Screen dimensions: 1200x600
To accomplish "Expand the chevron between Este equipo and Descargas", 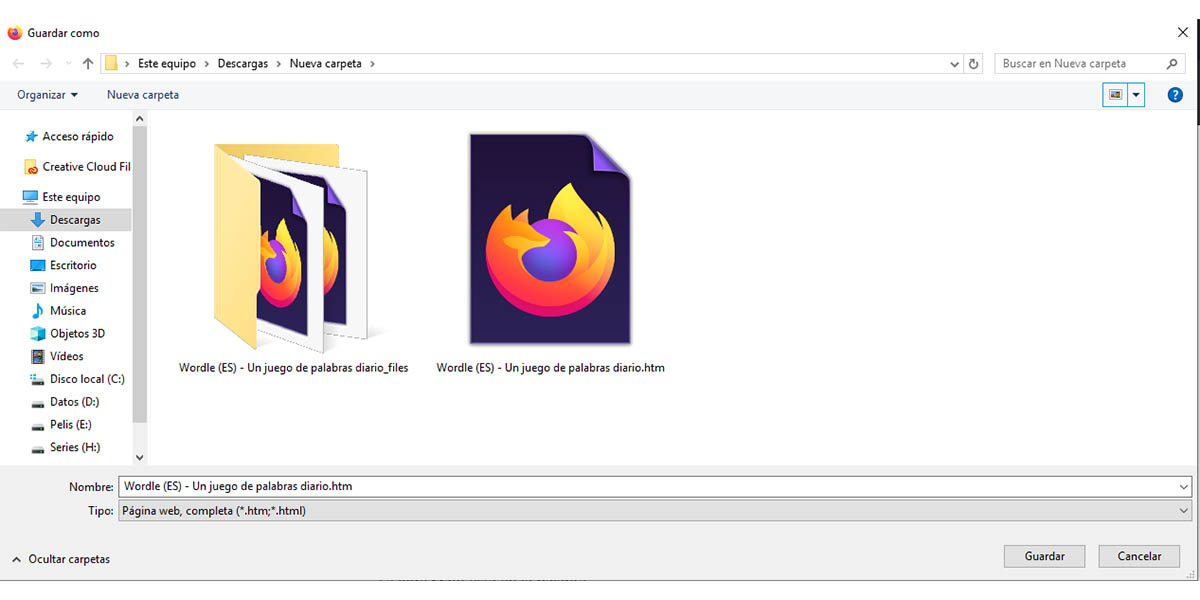I will [x=207, y=64].
